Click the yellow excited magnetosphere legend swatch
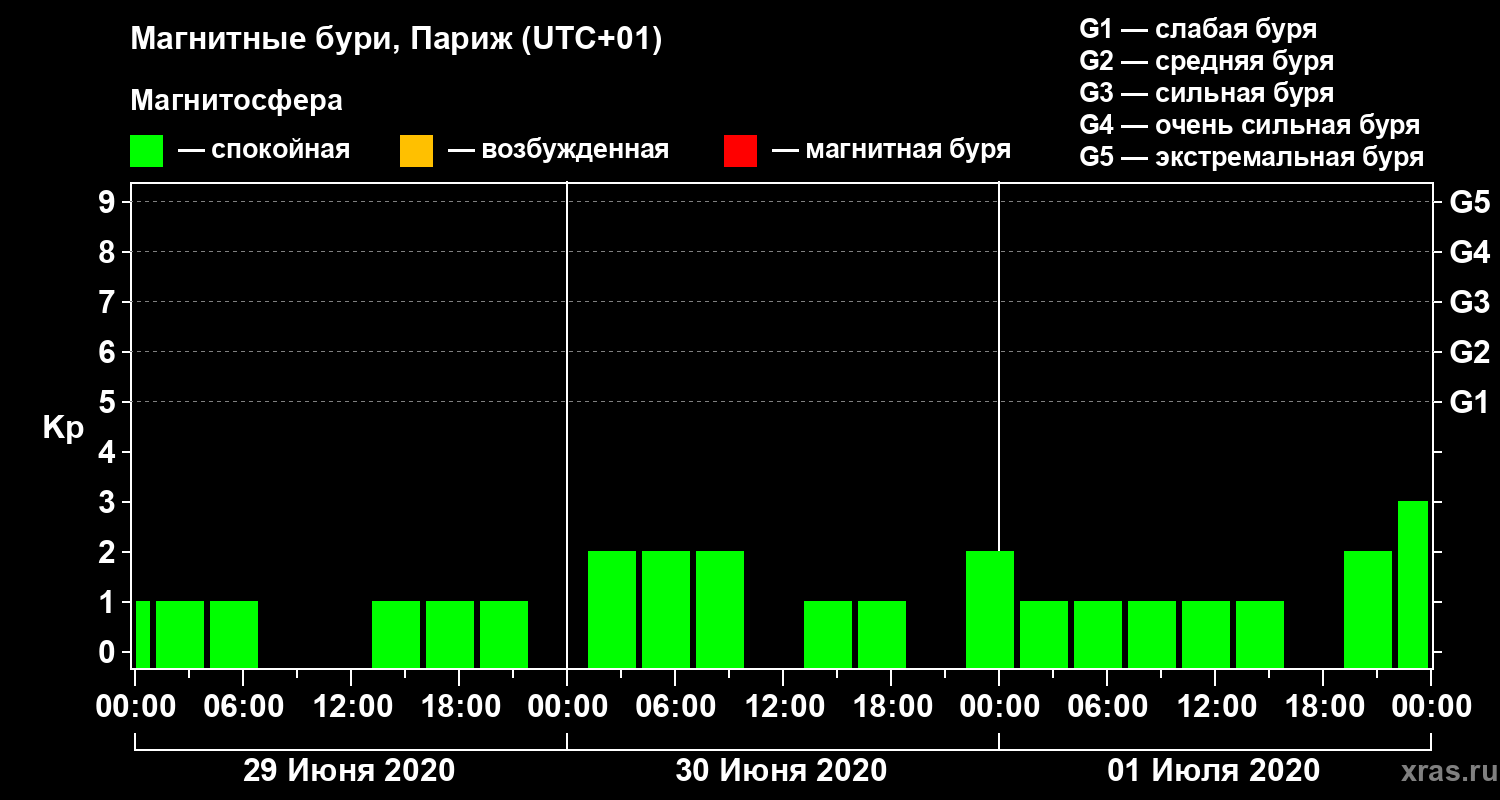This screenshot has height=800, width=1500. pos(416,151)
